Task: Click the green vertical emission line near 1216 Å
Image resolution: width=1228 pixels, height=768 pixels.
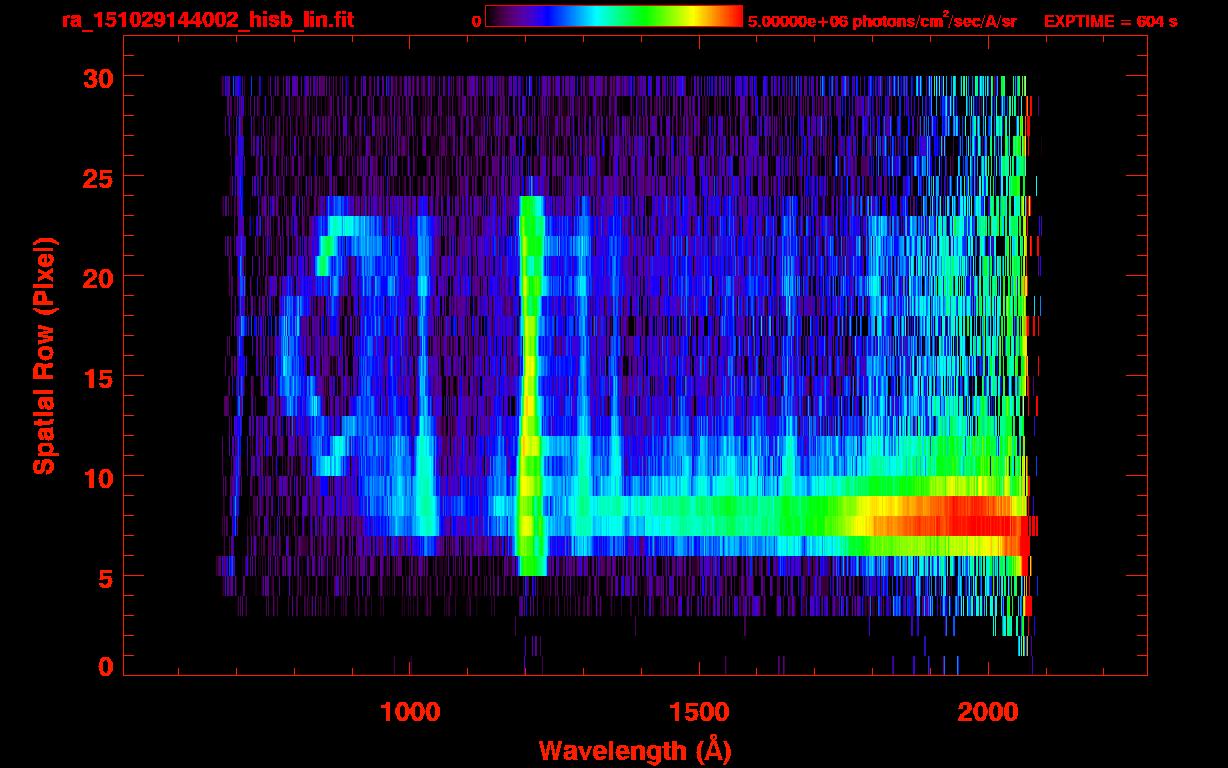Action: 531,385
